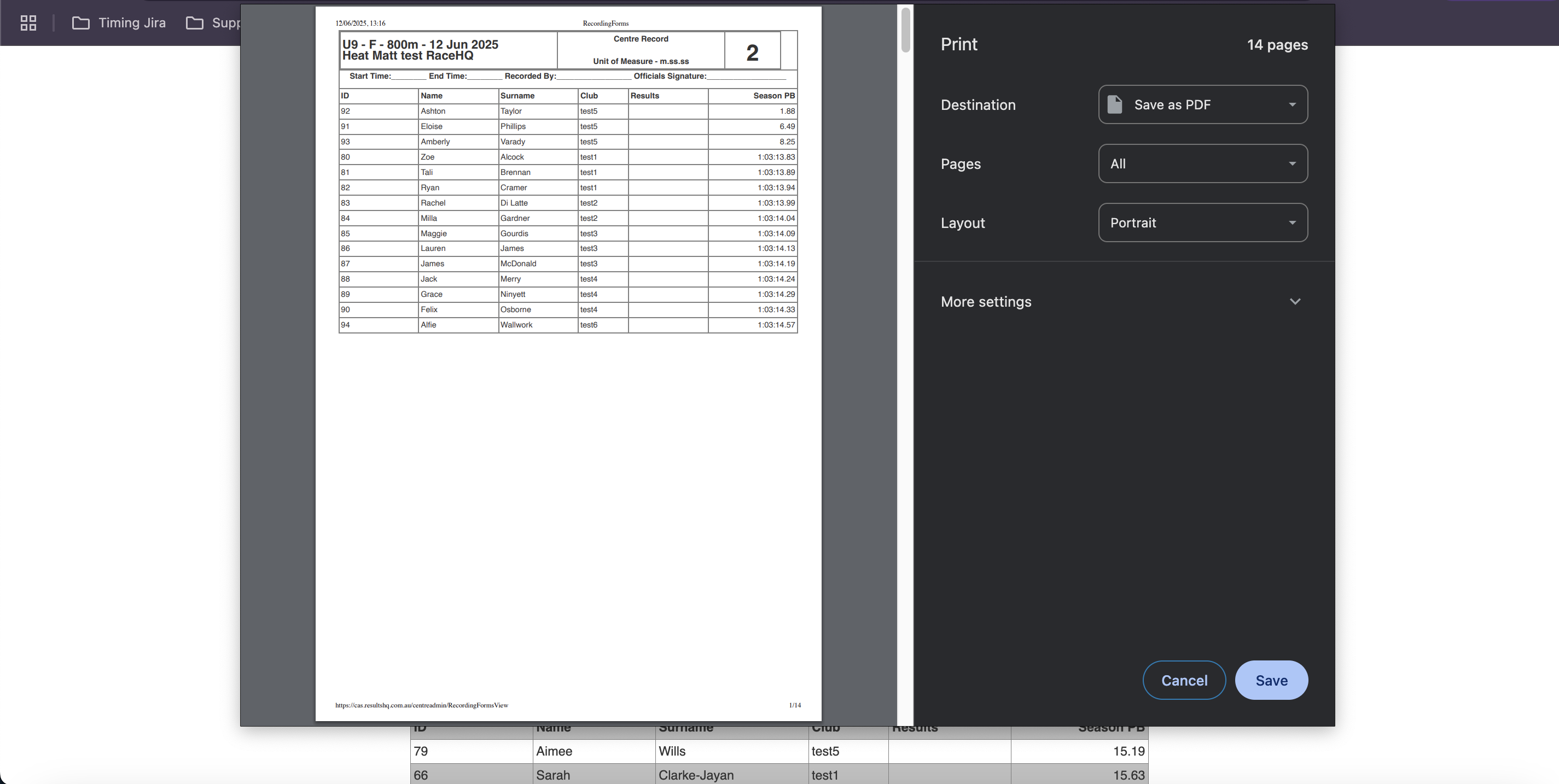The image size is (1559, 784).
Task: Click the 'Layout' label
Action: 962,223
